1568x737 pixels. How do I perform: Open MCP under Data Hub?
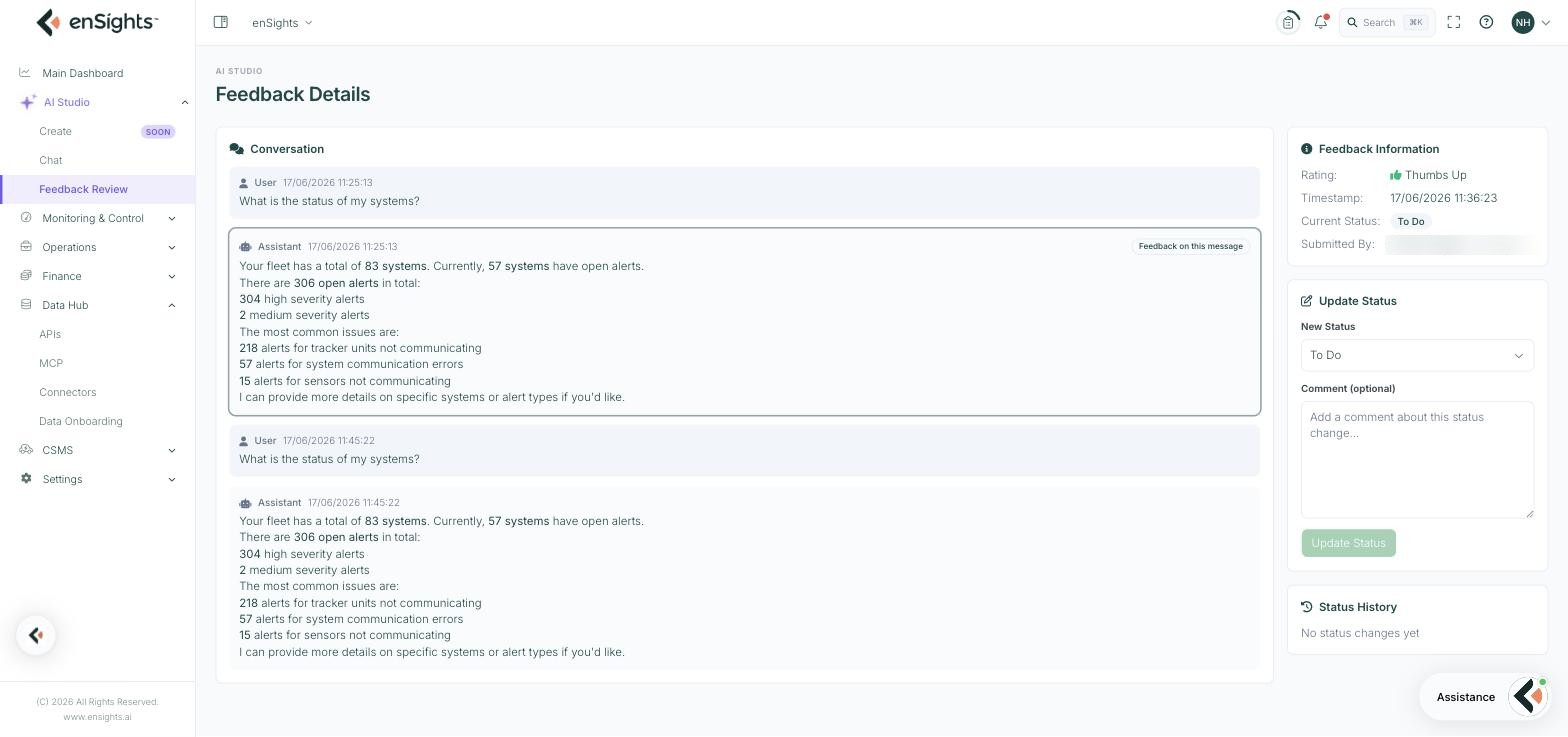coord(51,363)
